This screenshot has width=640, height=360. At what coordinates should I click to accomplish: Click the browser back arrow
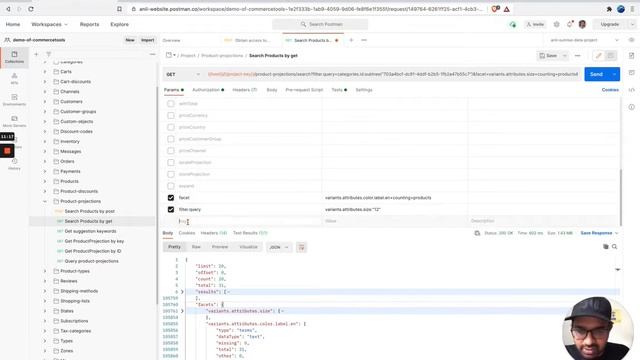coord(8,9)
